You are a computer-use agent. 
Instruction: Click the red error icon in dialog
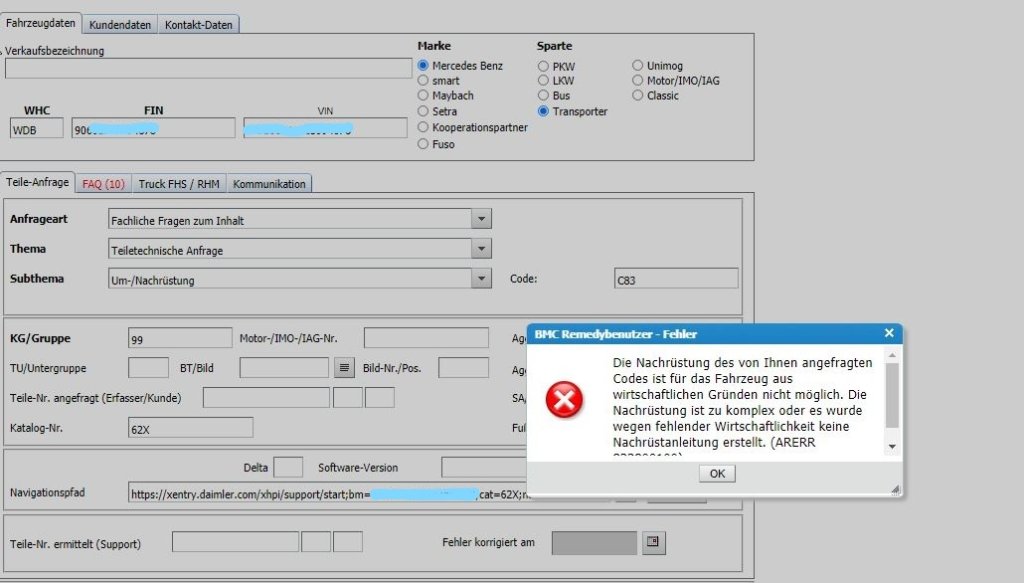[x=564, y=401]
